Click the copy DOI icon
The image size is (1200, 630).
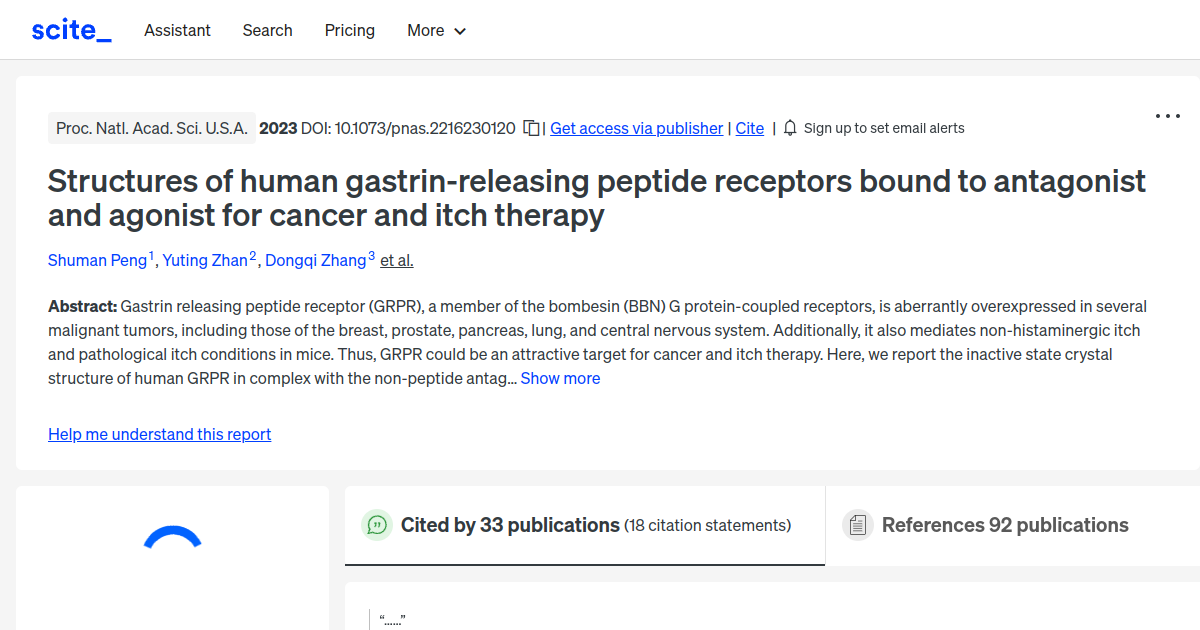point(529,127)
